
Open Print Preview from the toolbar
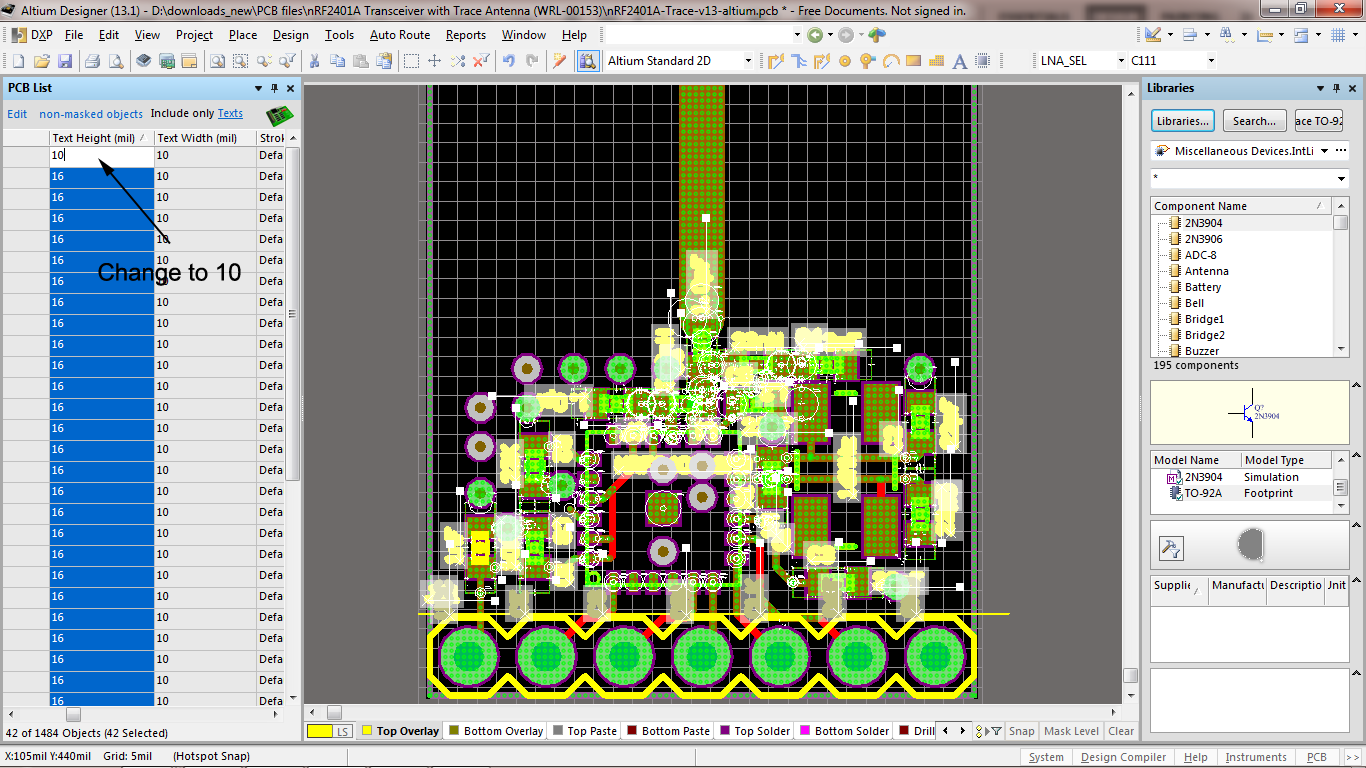coord(115,61)
